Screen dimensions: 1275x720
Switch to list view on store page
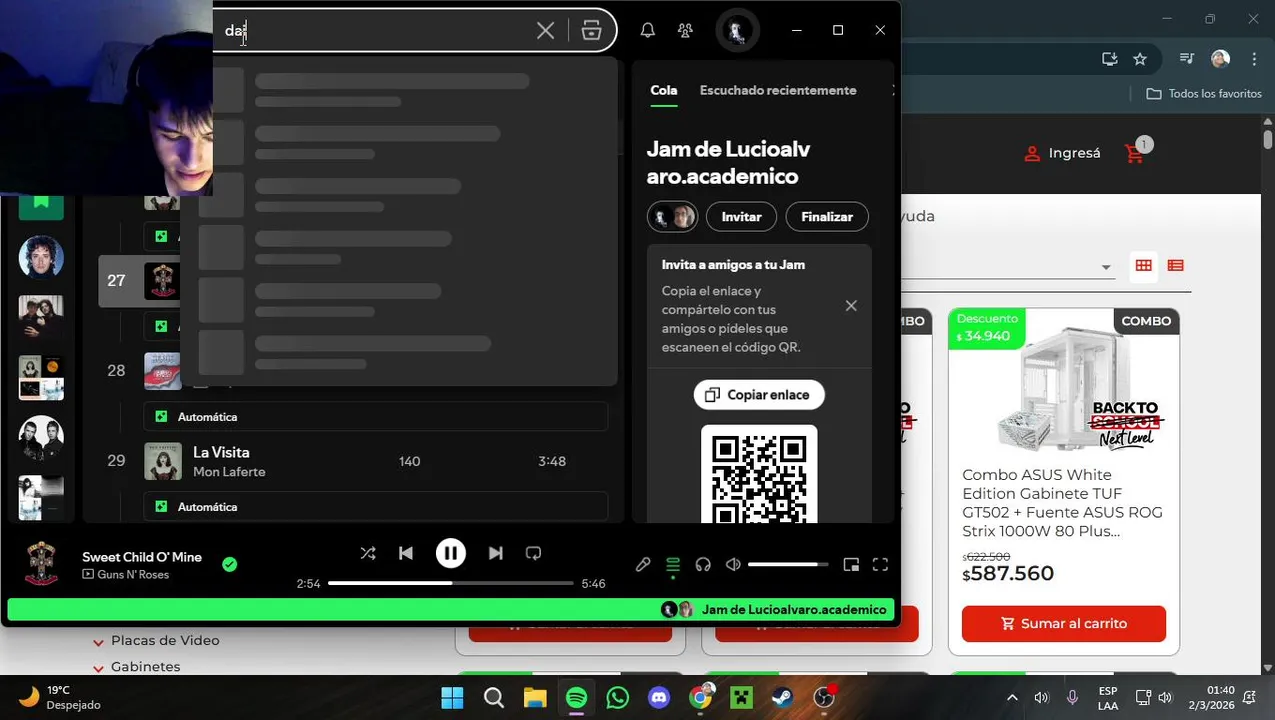click(x=1175, y=265)
